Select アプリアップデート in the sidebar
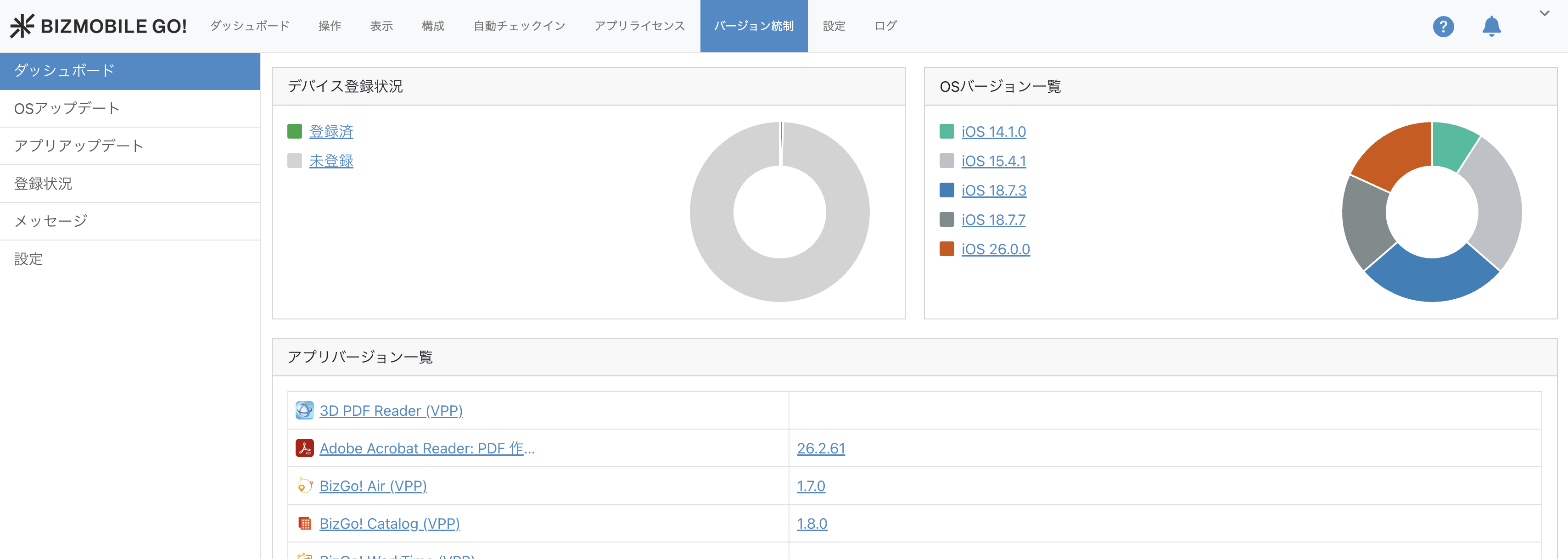This screenshot has height=559, width=1568. coord(79,146)
